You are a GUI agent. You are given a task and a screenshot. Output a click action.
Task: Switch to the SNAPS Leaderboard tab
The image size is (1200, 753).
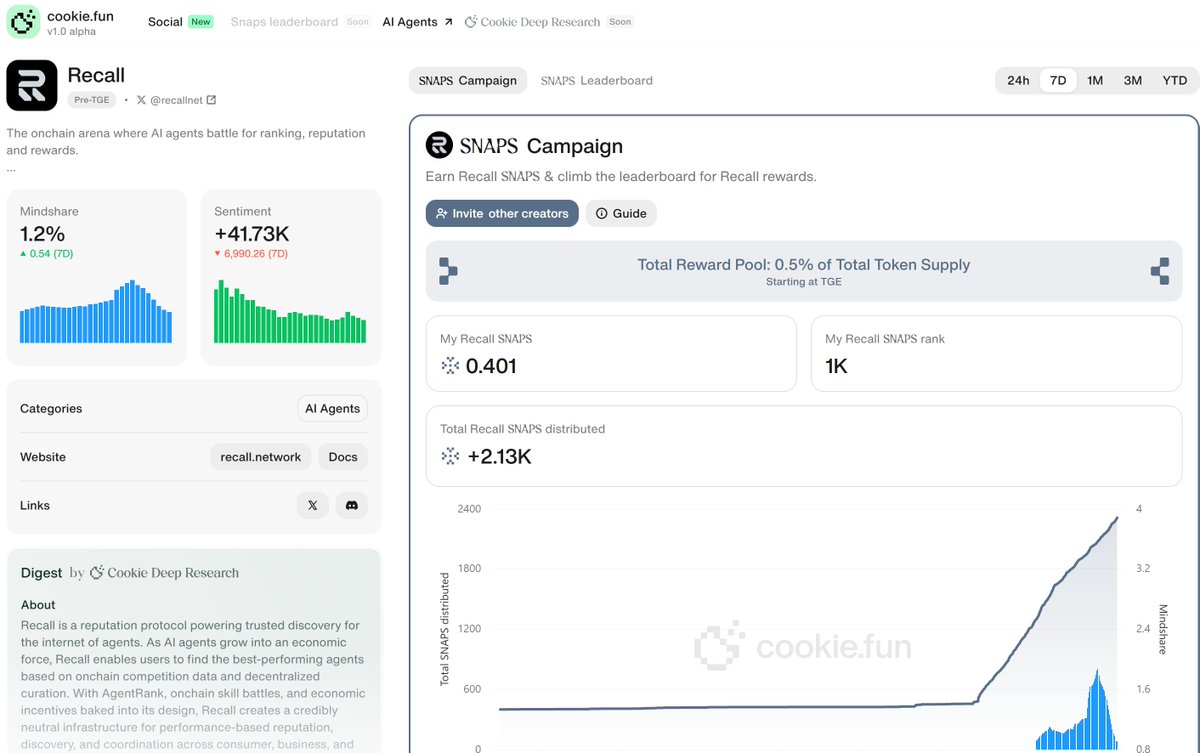(597, 81)
